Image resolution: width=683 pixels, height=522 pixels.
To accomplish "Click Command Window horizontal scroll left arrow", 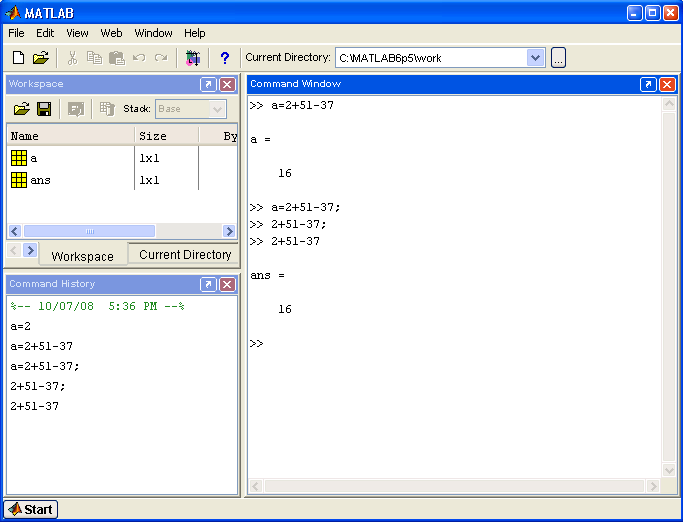I will pyautogui.click(x=256, y=486).
